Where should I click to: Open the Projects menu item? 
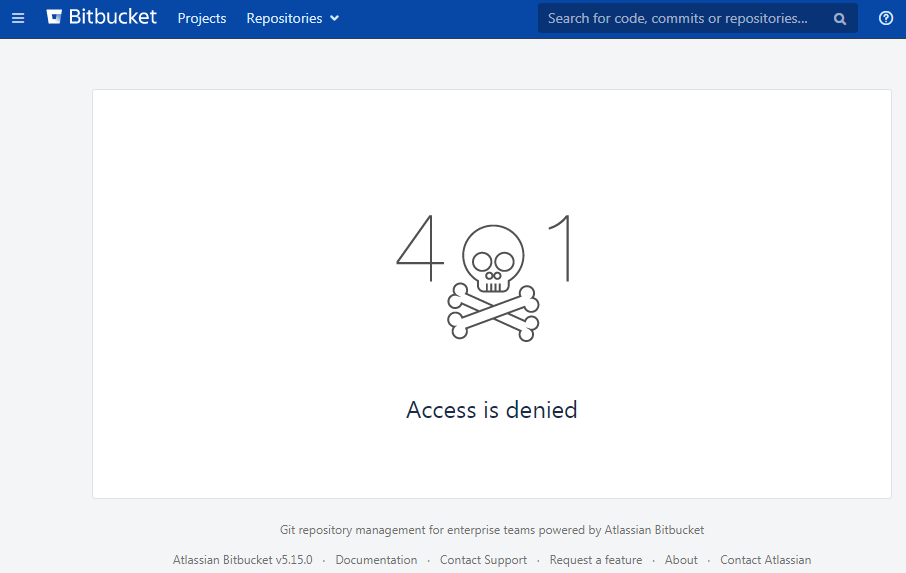pos(202,18)
